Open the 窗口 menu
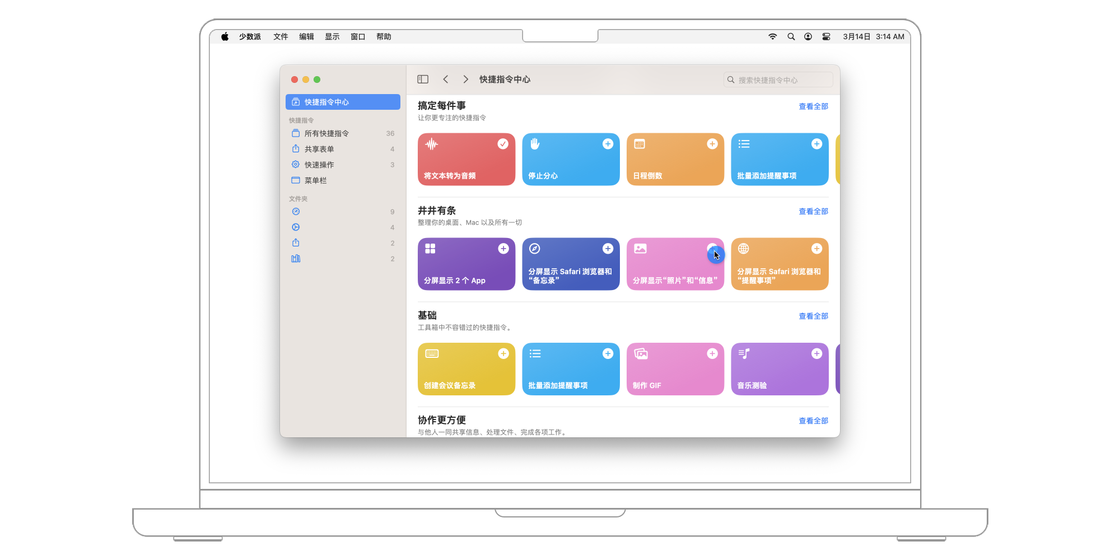This screenshot has height=560, width=1120. coord(358,36)
